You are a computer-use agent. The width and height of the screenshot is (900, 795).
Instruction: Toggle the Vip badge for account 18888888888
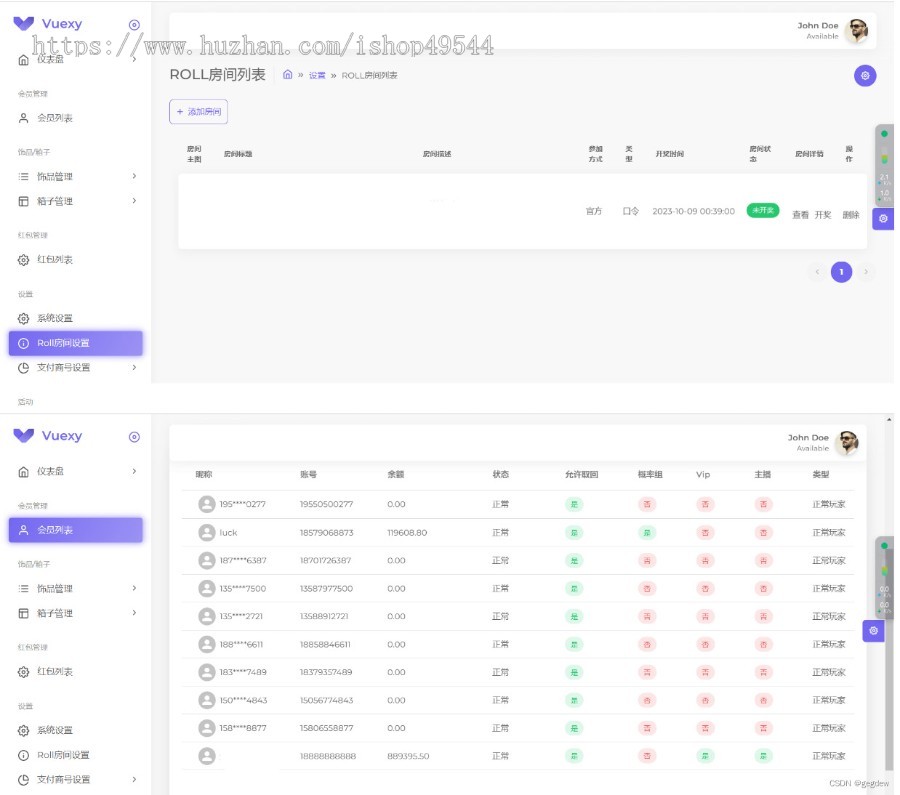705,756
